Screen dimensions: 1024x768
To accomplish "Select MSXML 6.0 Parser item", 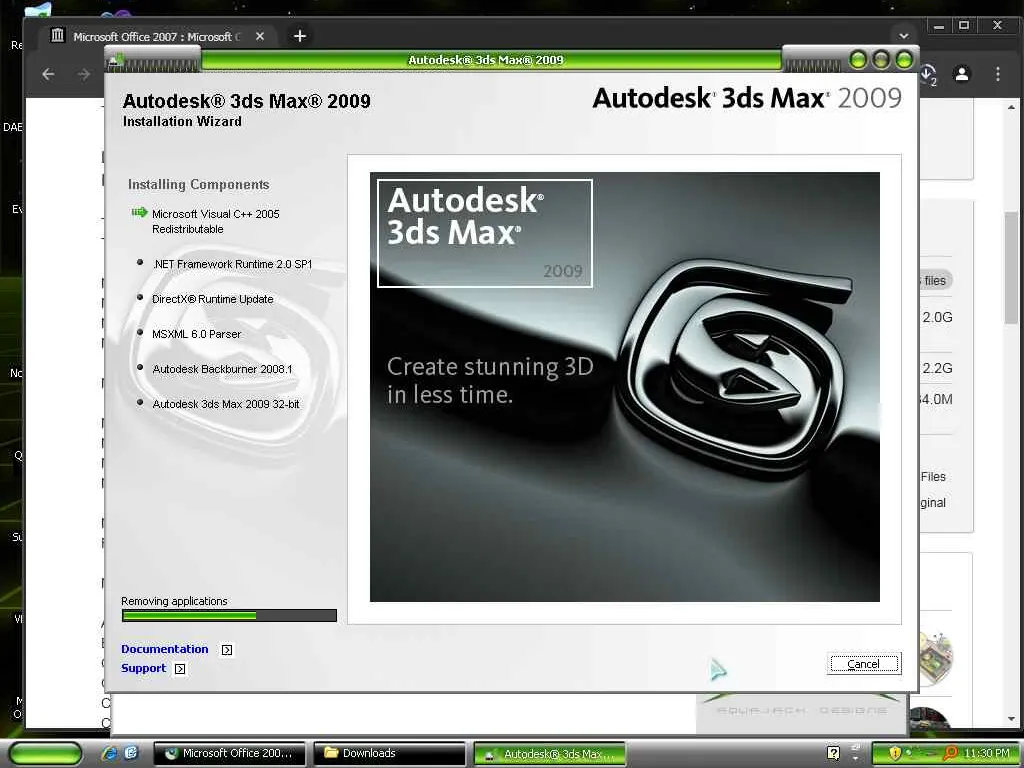I will pos(197,334).
